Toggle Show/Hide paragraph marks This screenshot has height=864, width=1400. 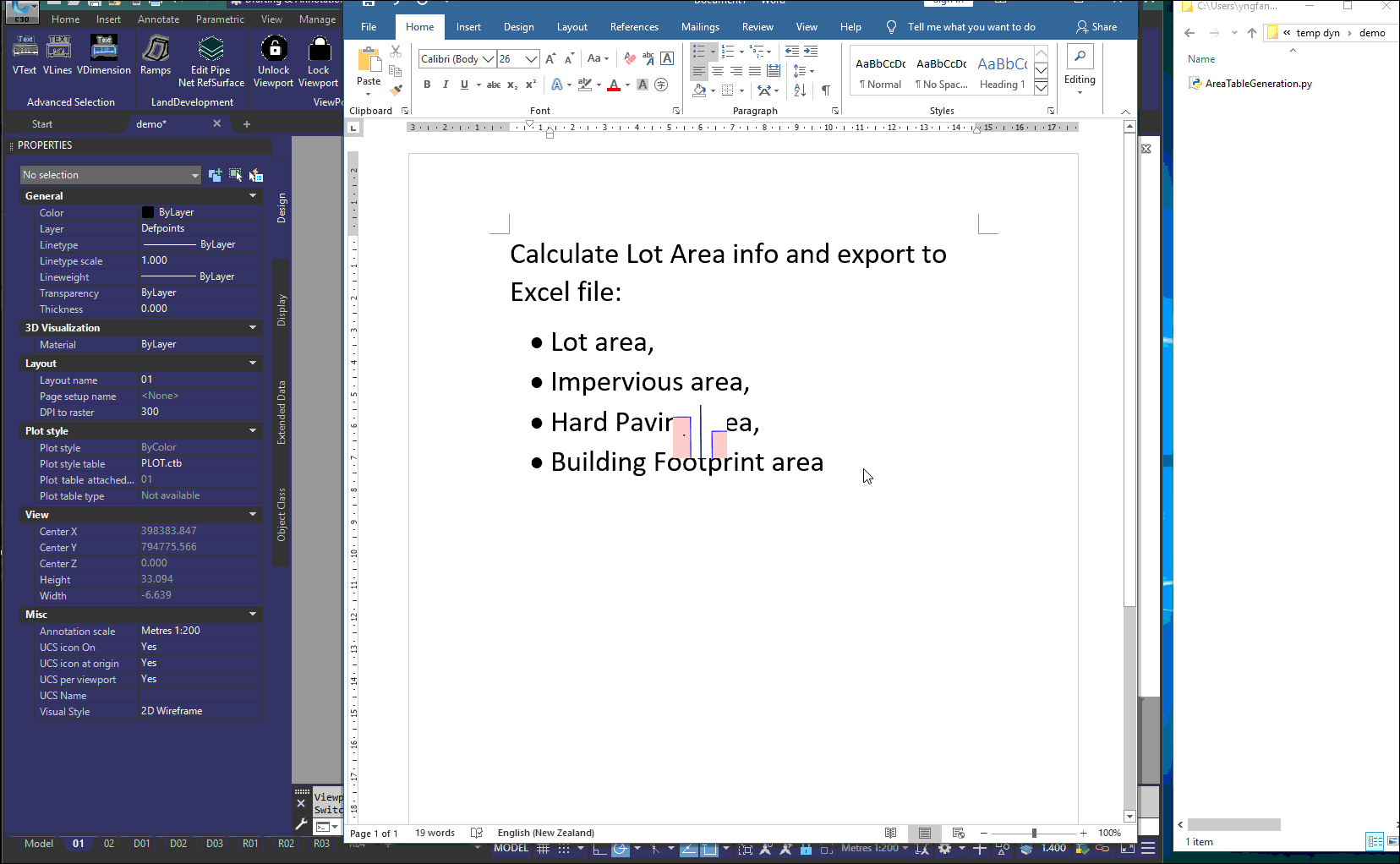tap(826, 90)
